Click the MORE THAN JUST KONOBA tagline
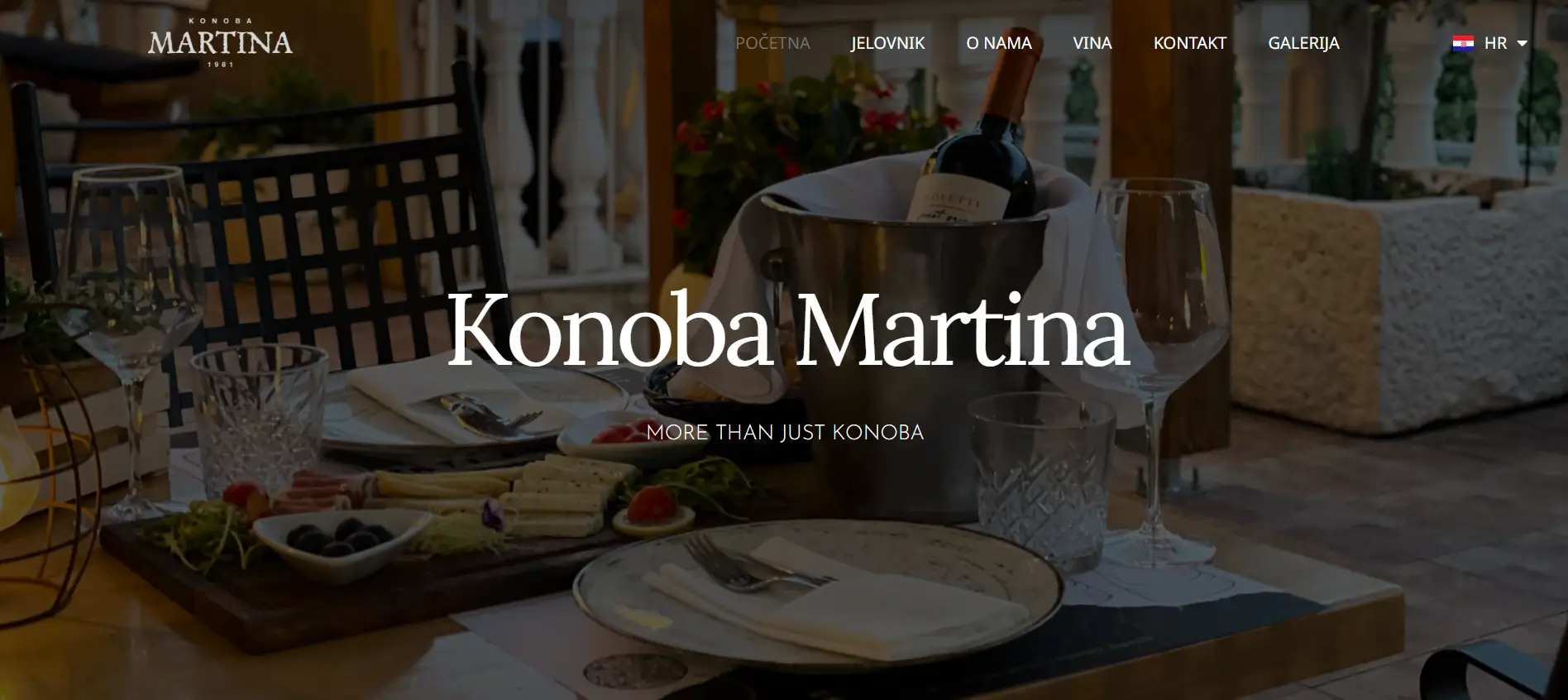Image resolution: width=1568 pixels, height=700 pixels. coord(785,433)
